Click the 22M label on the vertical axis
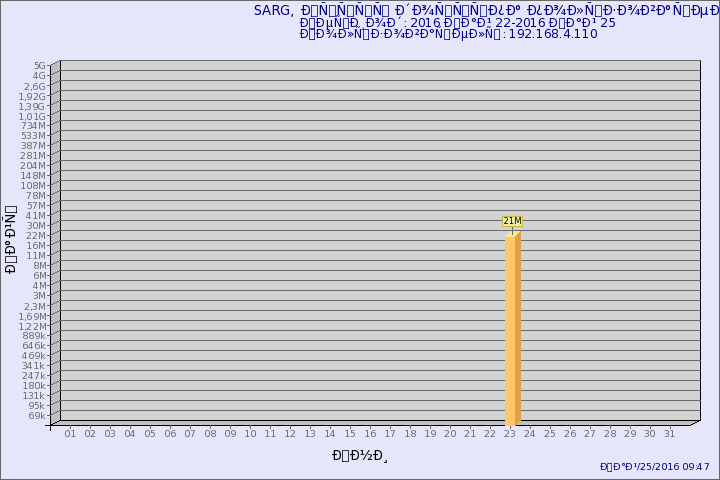 coord(37,236)
